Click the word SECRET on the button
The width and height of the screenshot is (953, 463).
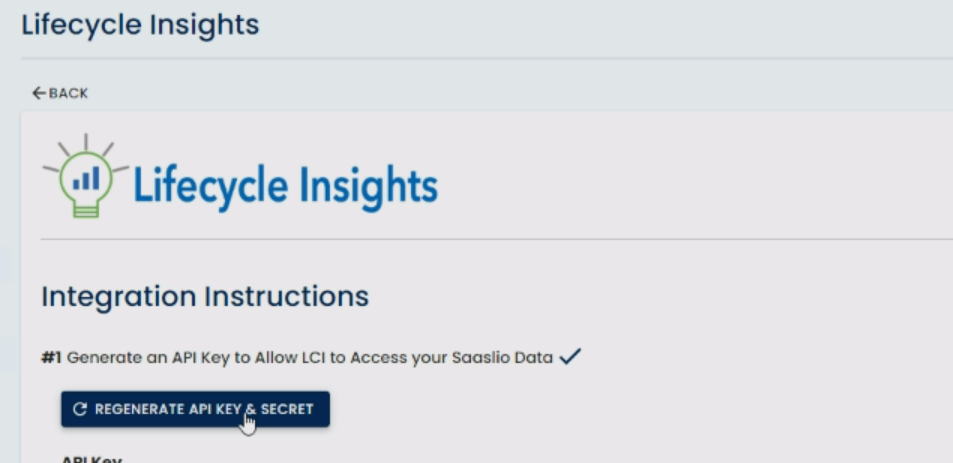click(287, 409)
